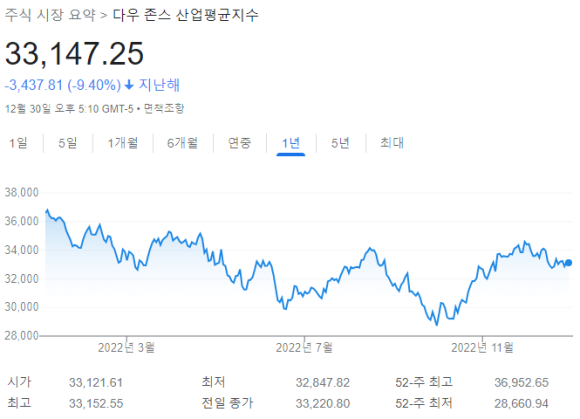Switch chart to 1개월 range

123,143
